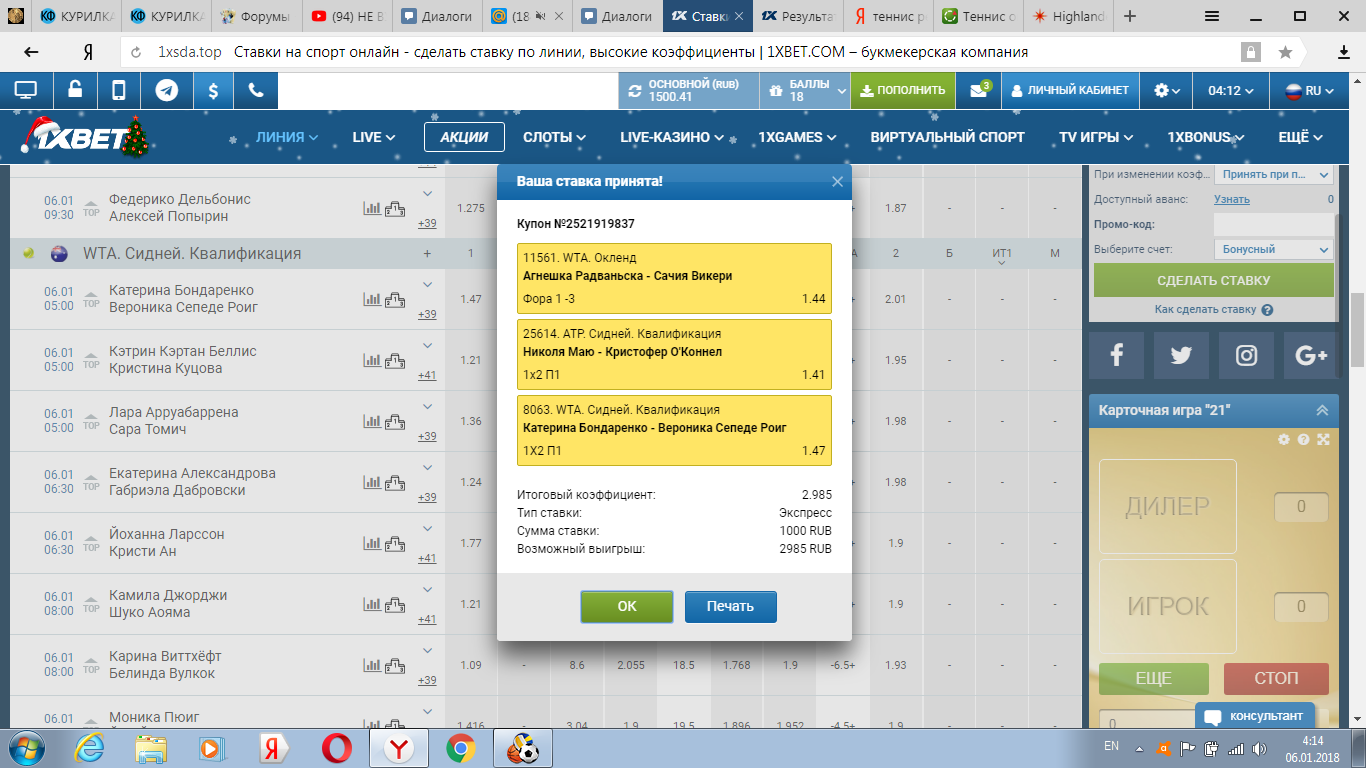Open the Instagram social icon
This screenshot has width=1366, height=768.
pyautogui.click(x=1246, y=355)
